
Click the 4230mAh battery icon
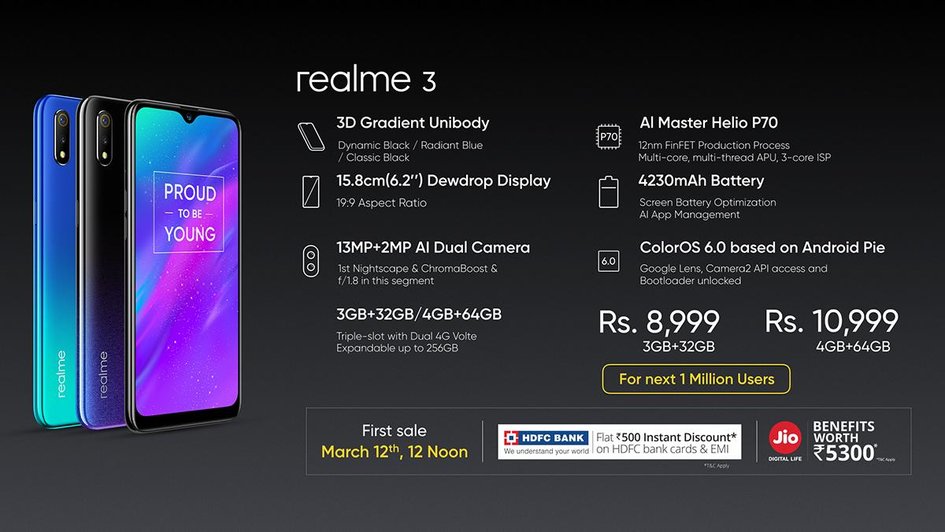[x=608, y=192]
